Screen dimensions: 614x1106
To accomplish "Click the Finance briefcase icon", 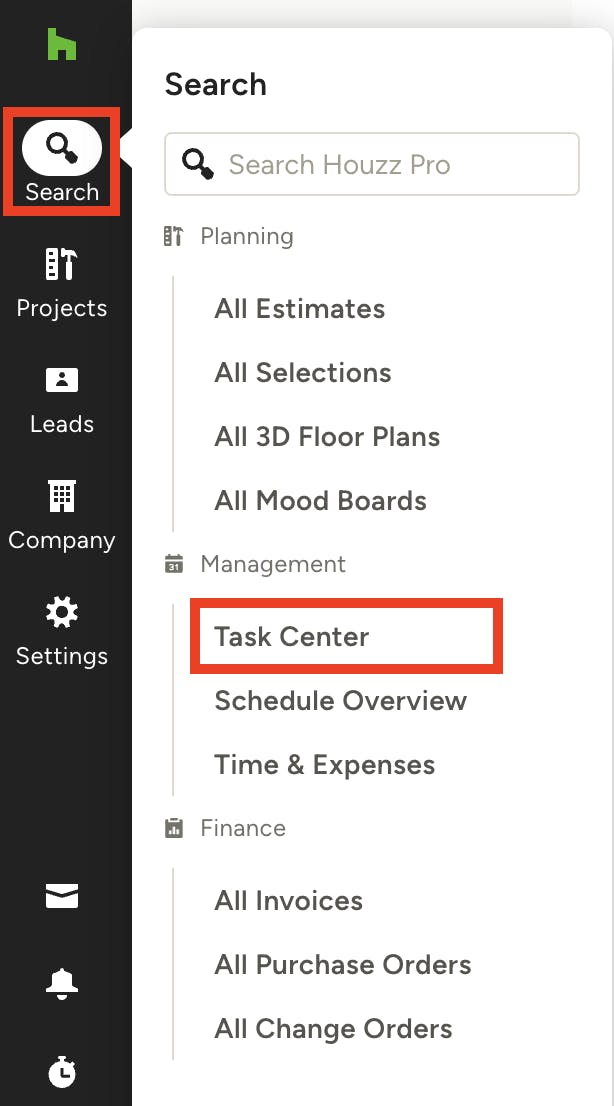I will click(173, 828).
